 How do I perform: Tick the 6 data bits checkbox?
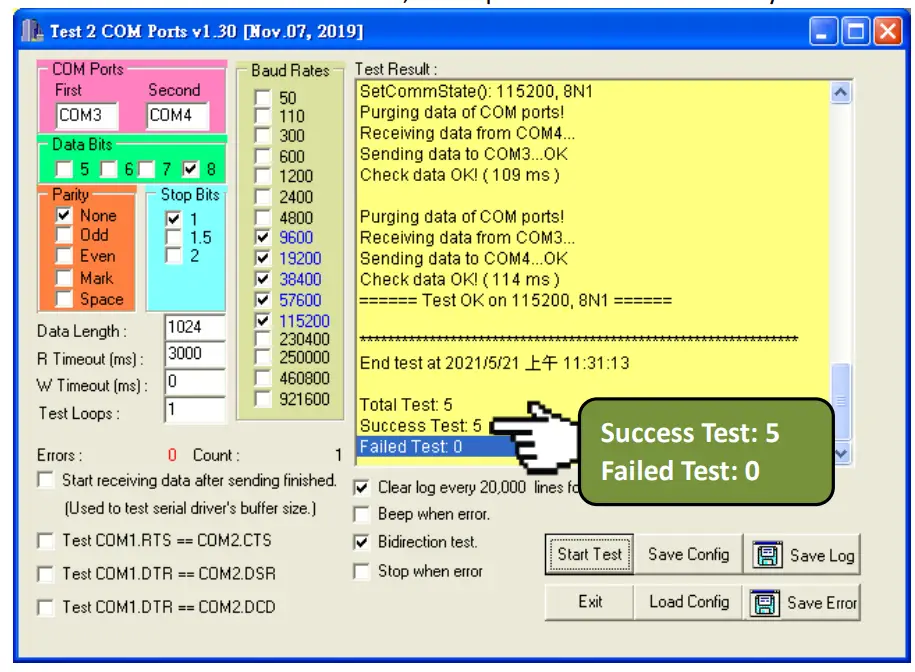tap(109, 169)
